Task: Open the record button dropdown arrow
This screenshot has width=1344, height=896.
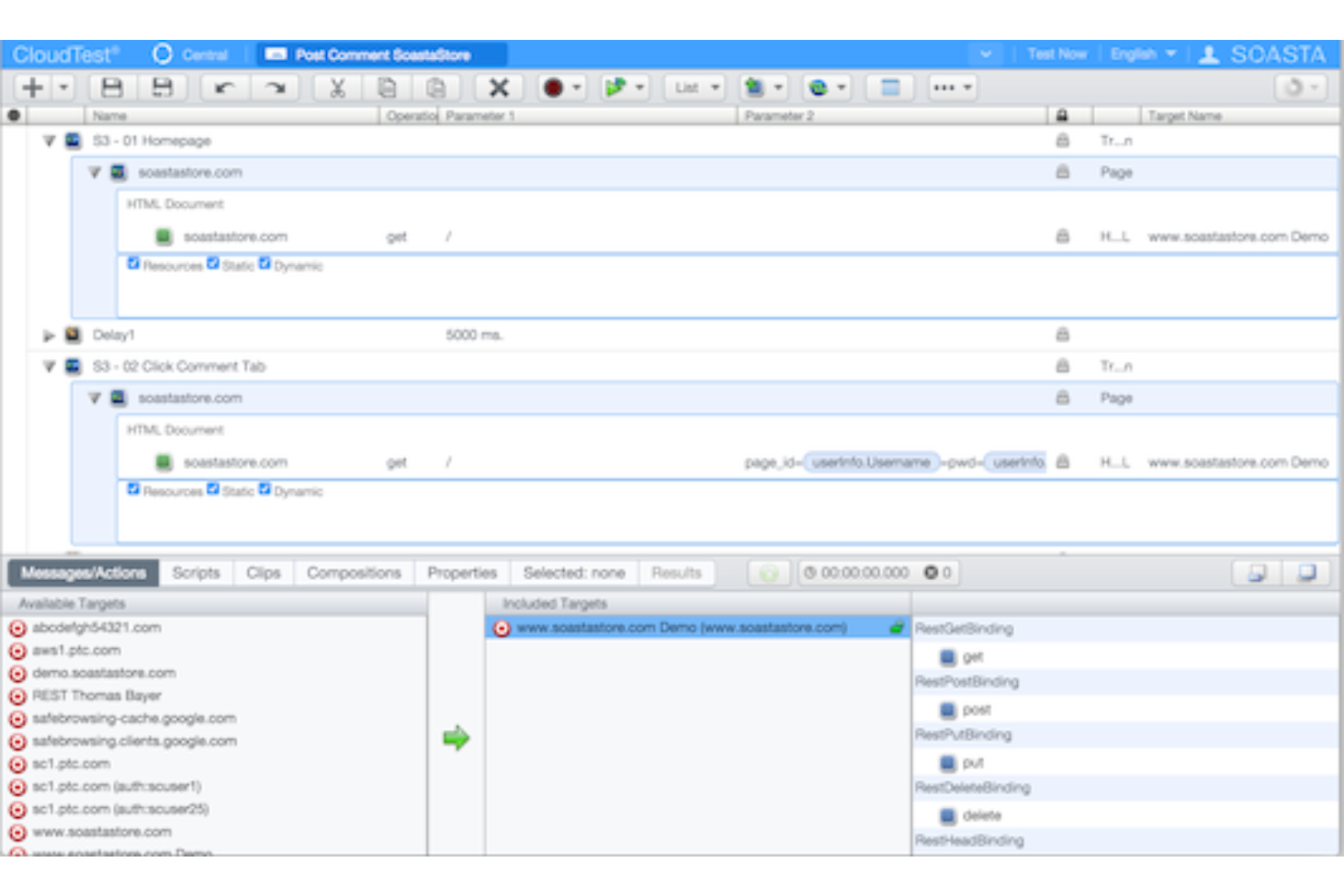Action: (577, 88)
